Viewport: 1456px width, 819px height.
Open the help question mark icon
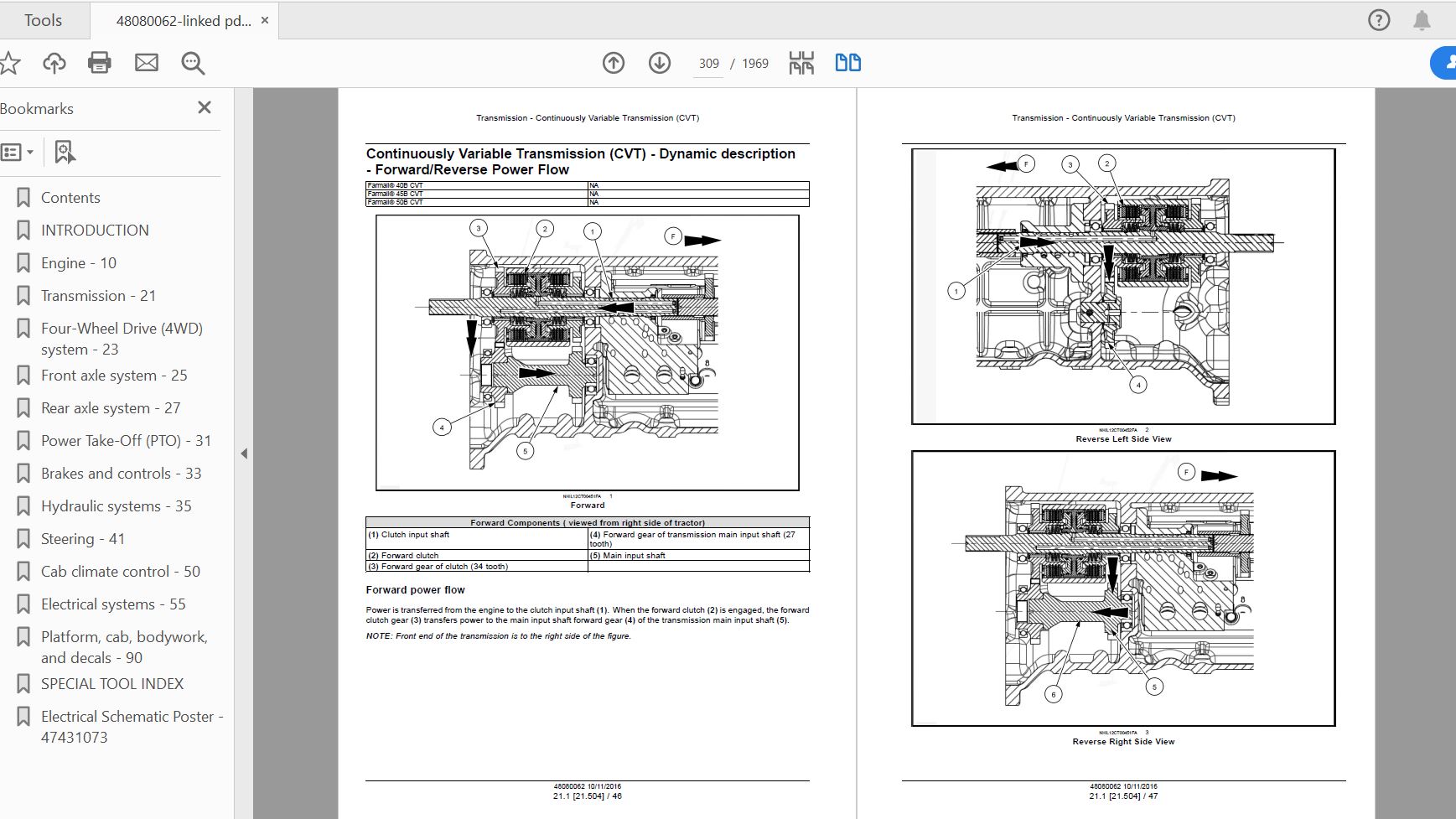click(x=1379, y=20)
